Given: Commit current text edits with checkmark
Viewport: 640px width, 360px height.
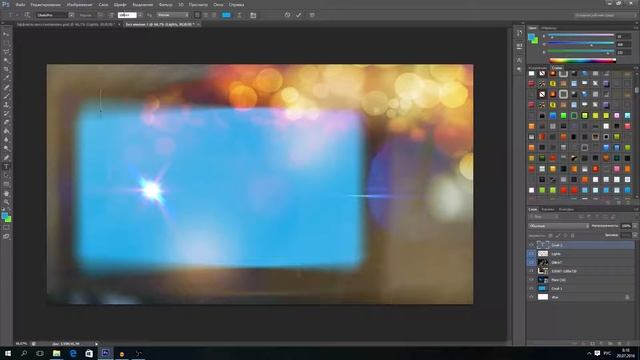Looking at the screenshot, I should pyautogui.click(x=299, y=15).
